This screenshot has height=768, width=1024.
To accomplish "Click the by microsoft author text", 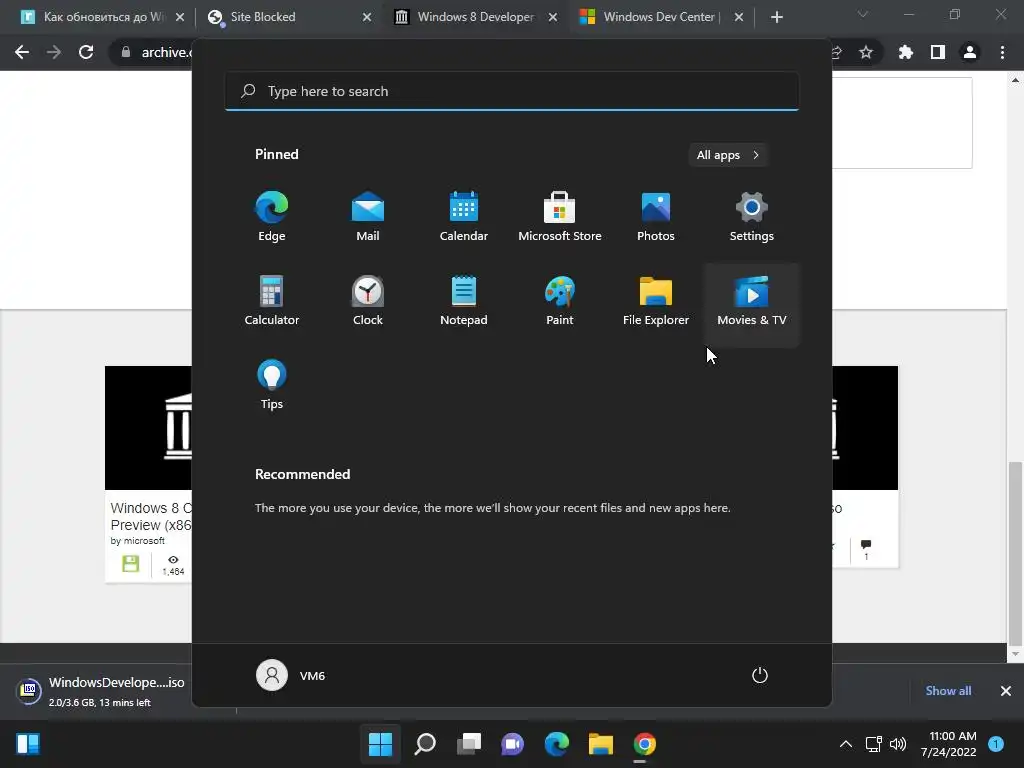I will point(137,541).
